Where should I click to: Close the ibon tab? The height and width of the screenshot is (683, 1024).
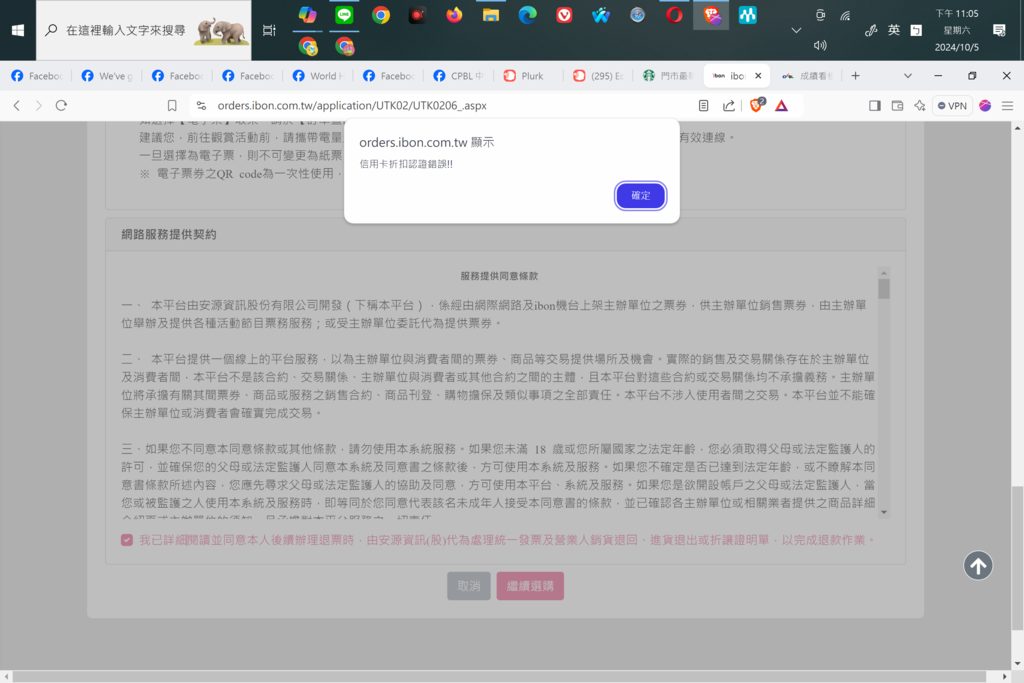click(x=758, y=76)
